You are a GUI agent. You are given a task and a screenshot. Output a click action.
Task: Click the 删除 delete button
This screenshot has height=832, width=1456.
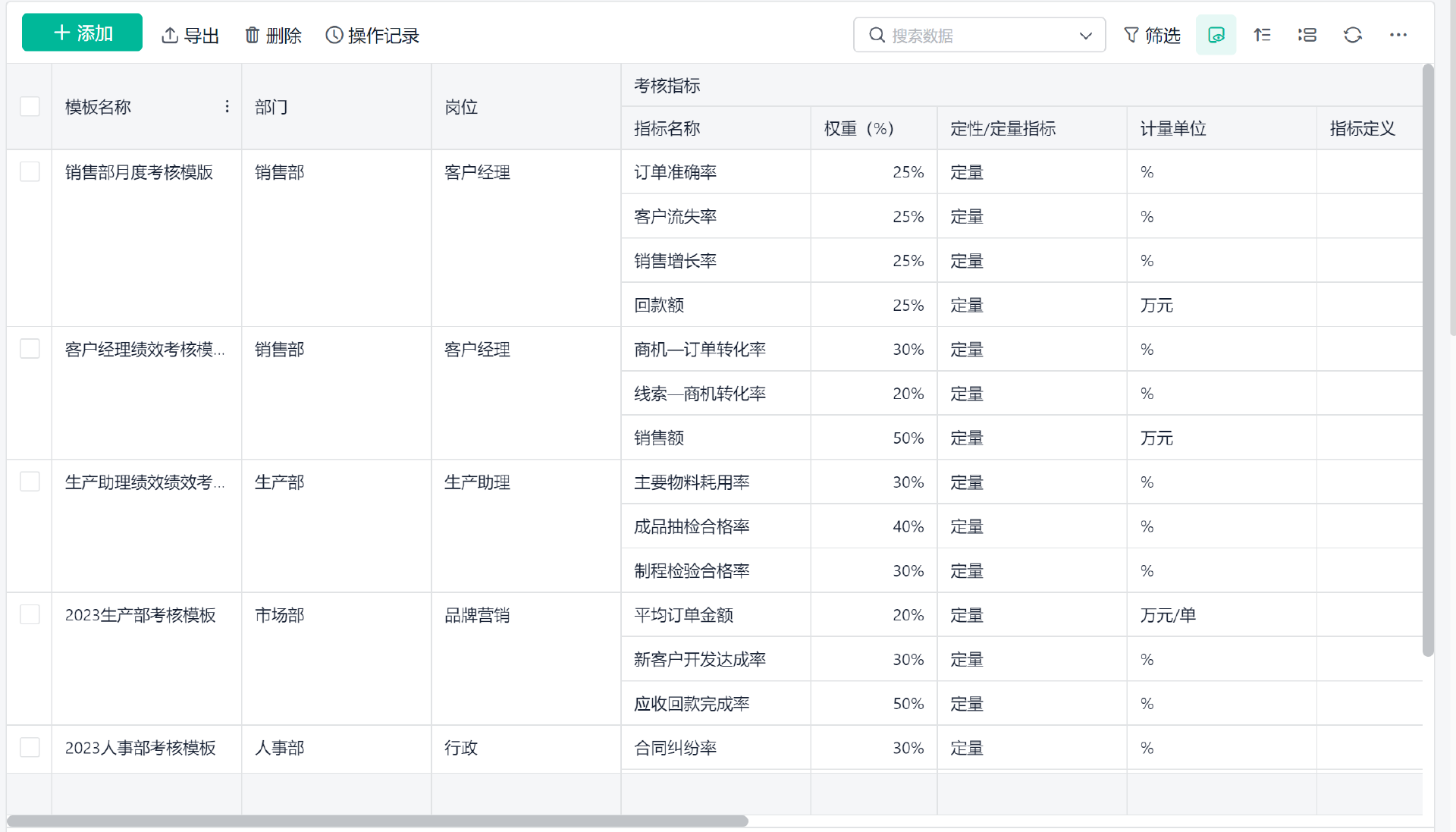click(x=273, y=36)
